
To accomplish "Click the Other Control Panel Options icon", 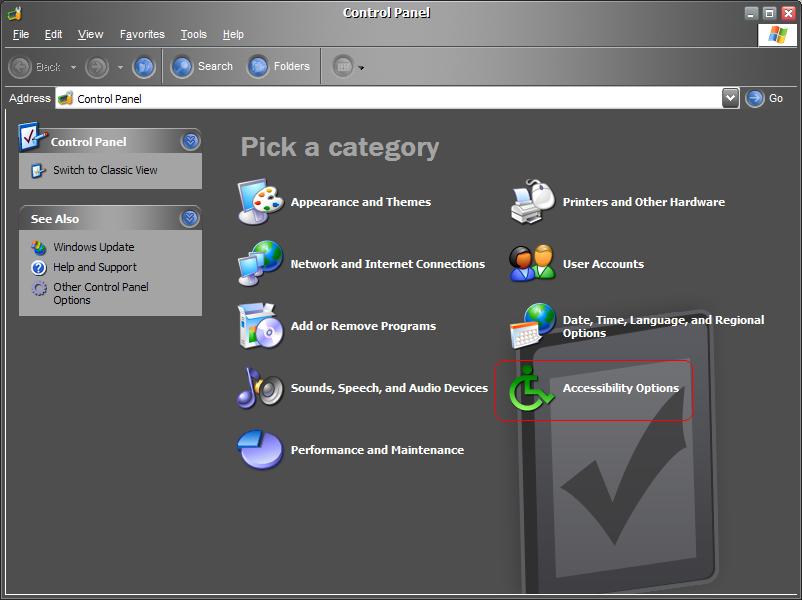I will coord(39,288).
